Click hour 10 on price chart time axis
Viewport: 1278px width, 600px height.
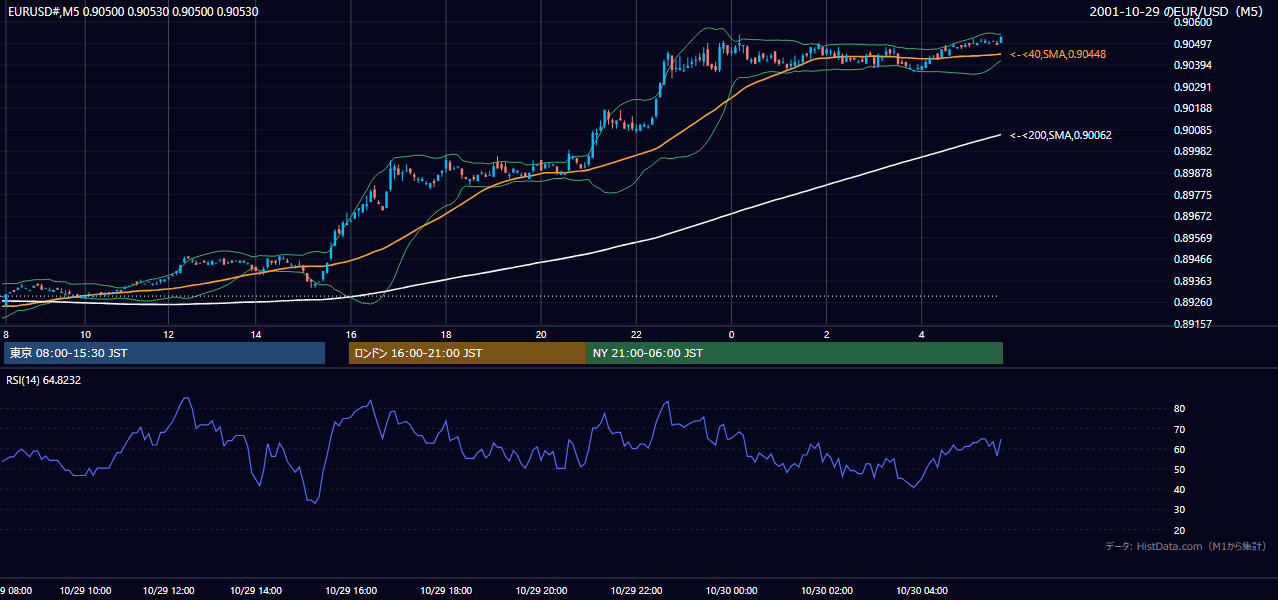(85, 334)
